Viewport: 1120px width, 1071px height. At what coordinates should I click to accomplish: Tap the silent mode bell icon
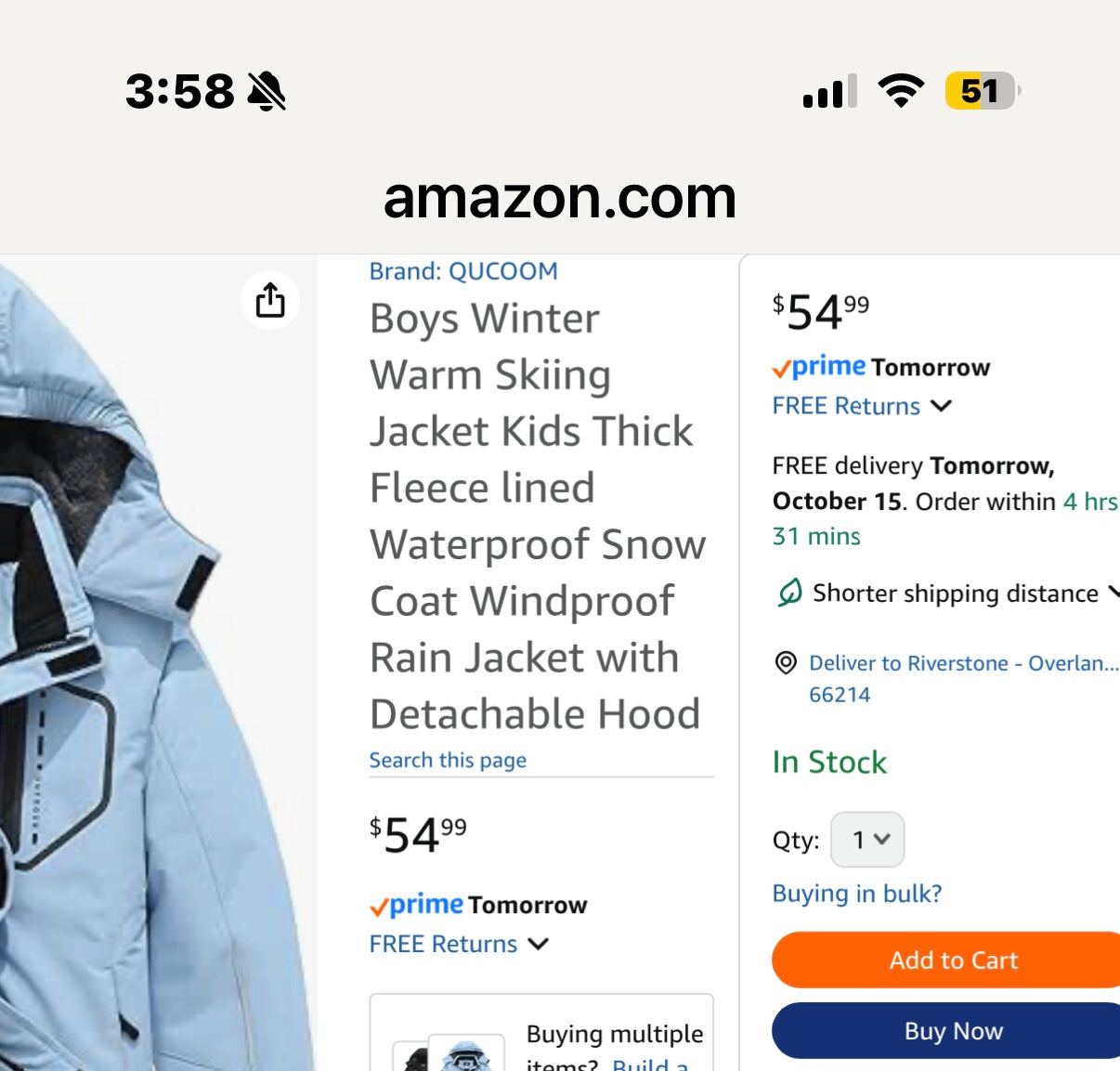click(267, 91)
